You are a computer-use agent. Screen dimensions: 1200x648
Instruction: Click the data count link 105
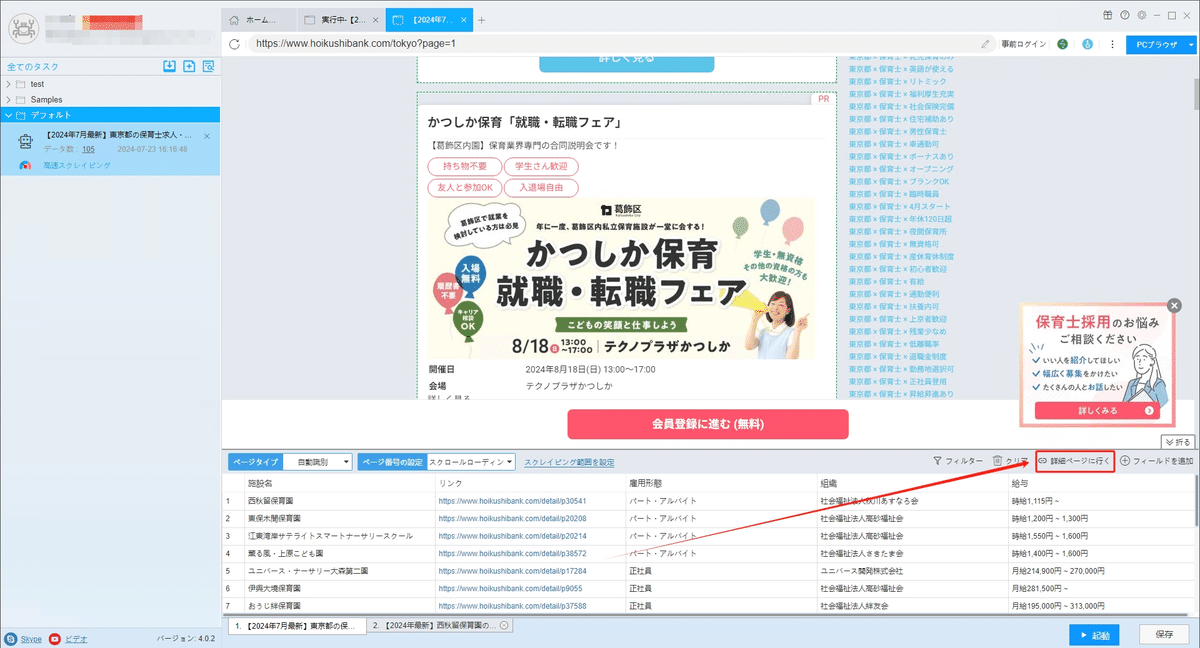88,149
